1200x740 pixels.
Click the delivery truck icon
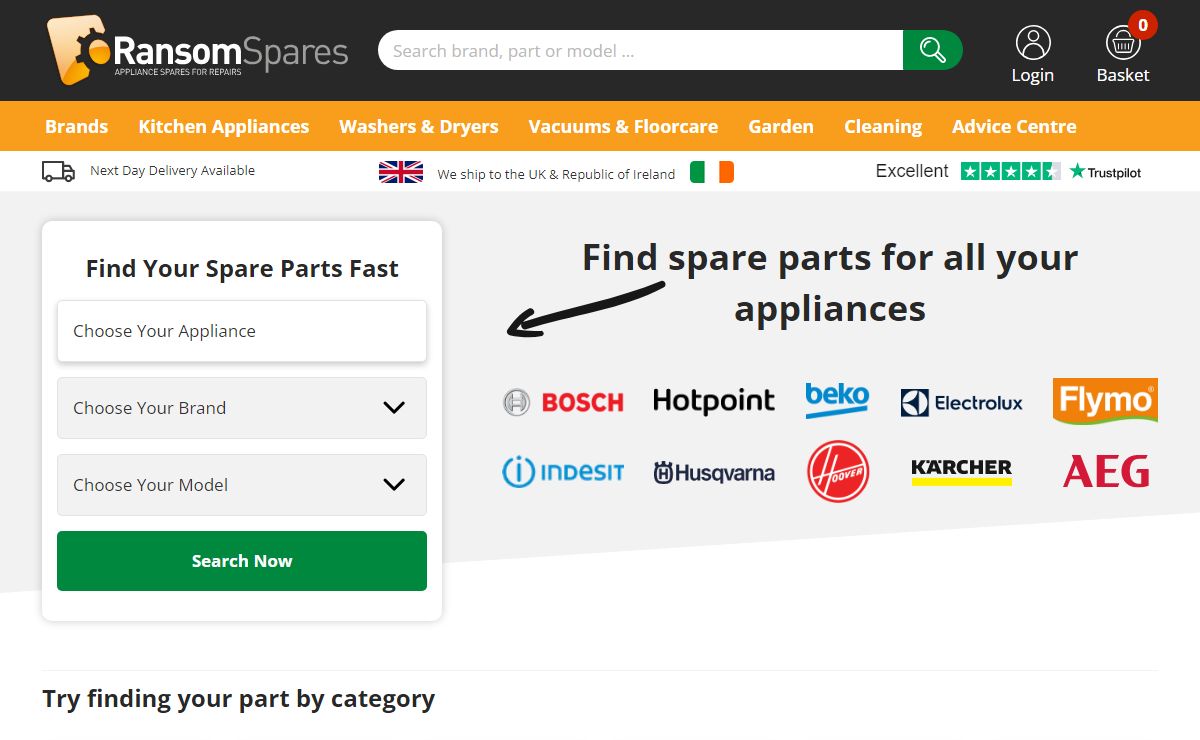pyautogui.click(x=58, y=171)
